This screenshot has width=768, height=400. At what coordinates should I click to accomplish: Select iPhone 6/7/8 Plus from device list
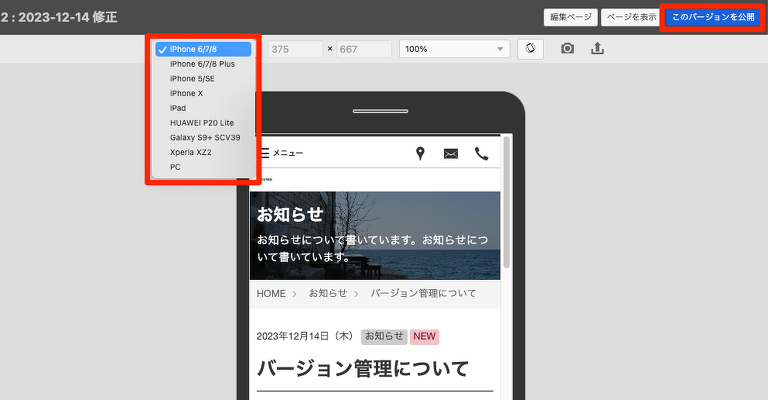[202, 64]
